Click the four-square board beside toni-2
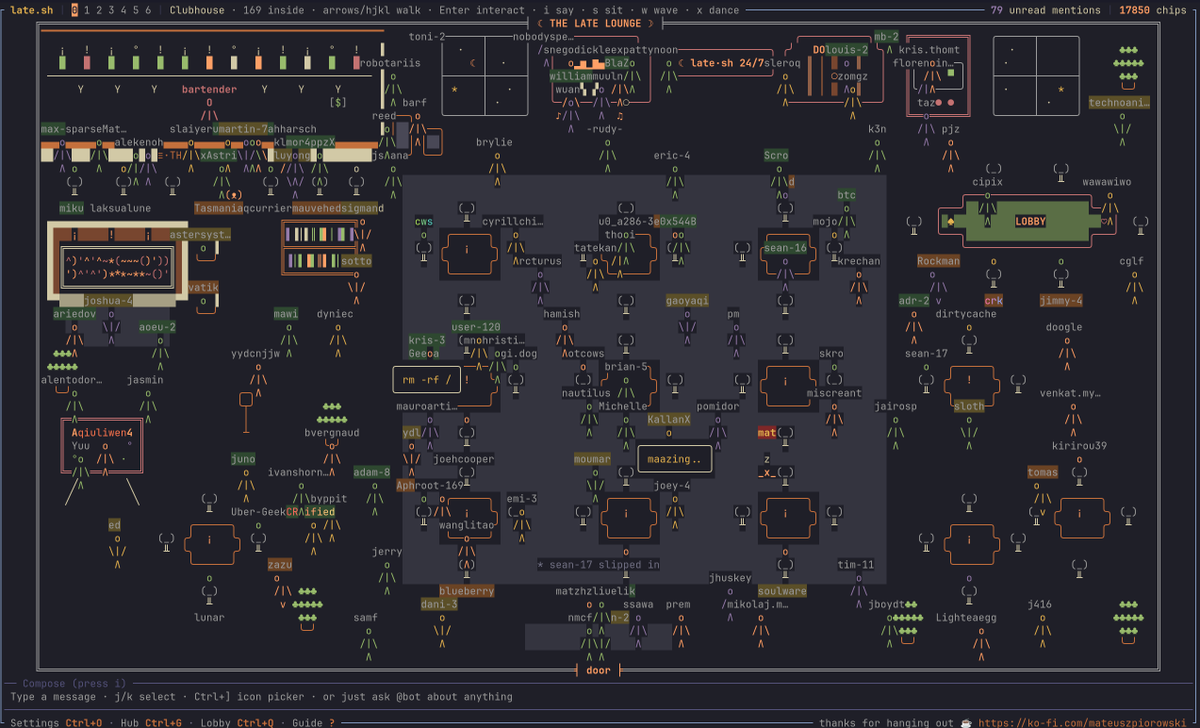This screenshot has height=728, width=1200. click(485, 75)
